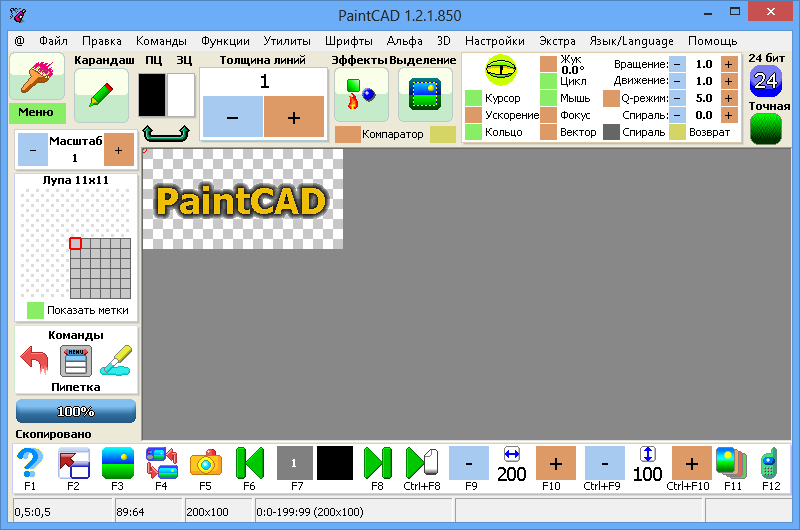Viewport: 800px width, 530px height.
Task: Open the MENU list icon in Команды
Action: pos(76,361)
